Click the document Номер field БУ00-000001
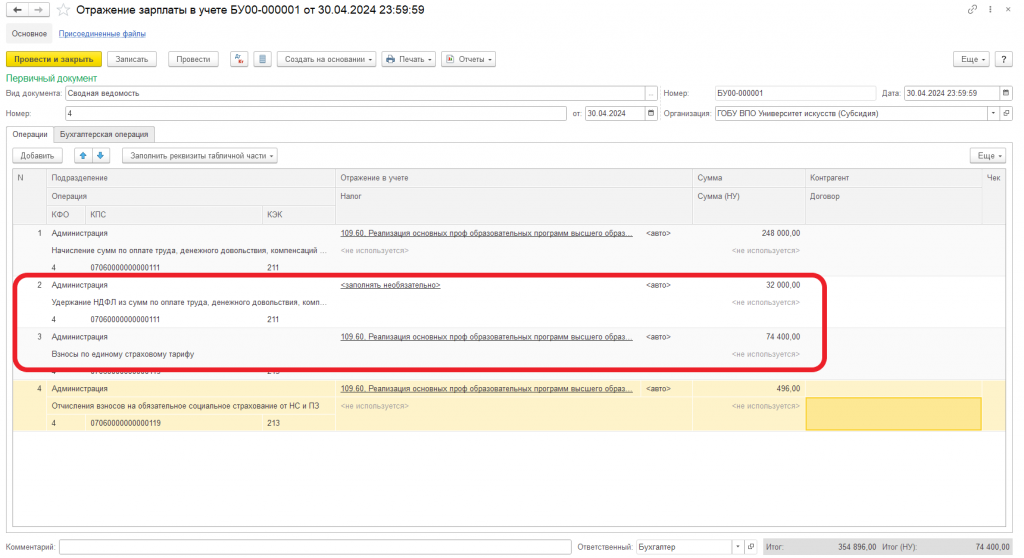The image size is (1024, 558). [794, 93]
